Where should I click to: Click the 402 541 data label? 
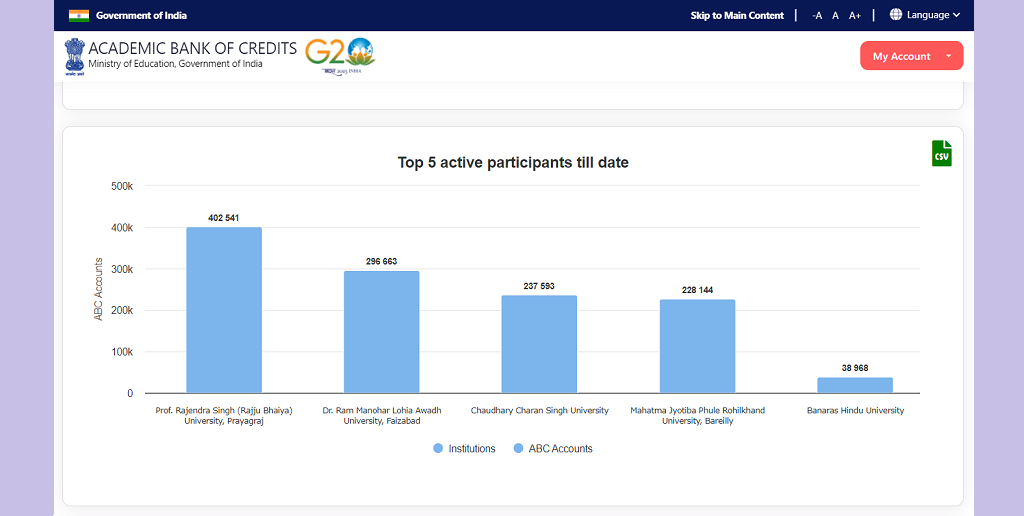[224, 218]
